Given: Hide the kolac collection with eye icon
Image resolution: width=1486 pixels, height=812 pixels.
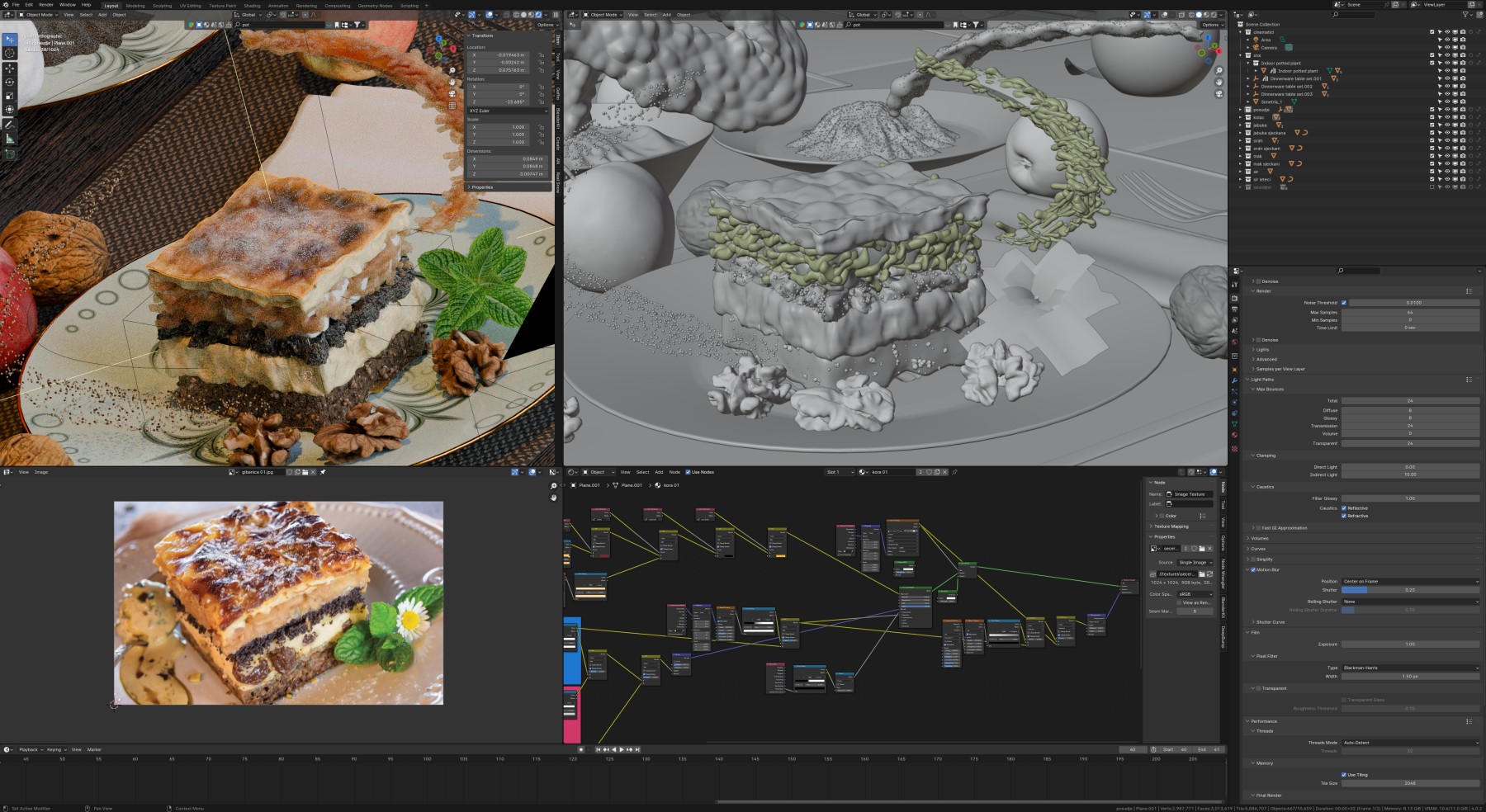Looking at the screenshot, I should click(1447, 117).
